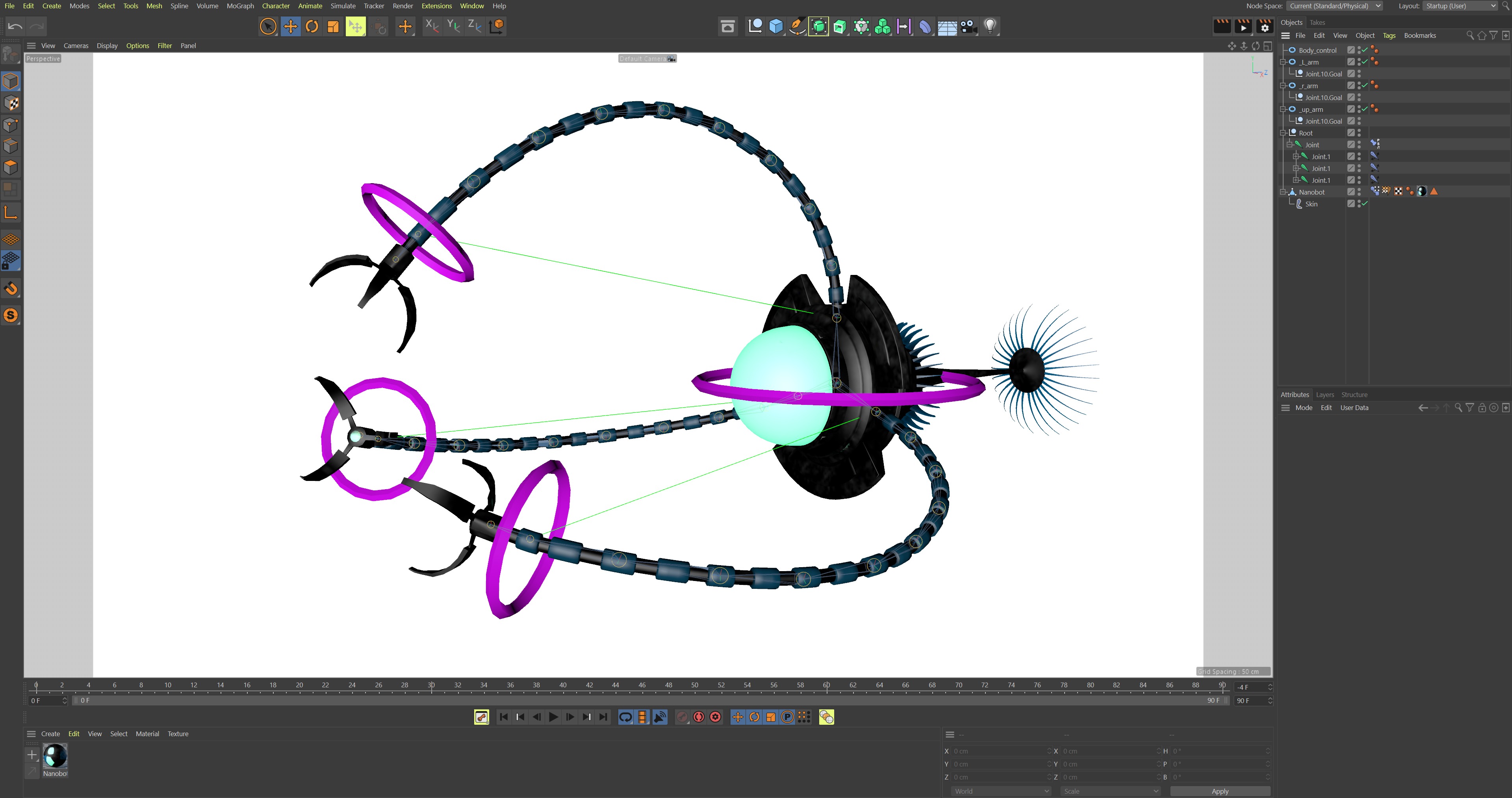Screen dimensions: 1512x798
Task: Click the Symmetry object icon
Action: point(904,26)
